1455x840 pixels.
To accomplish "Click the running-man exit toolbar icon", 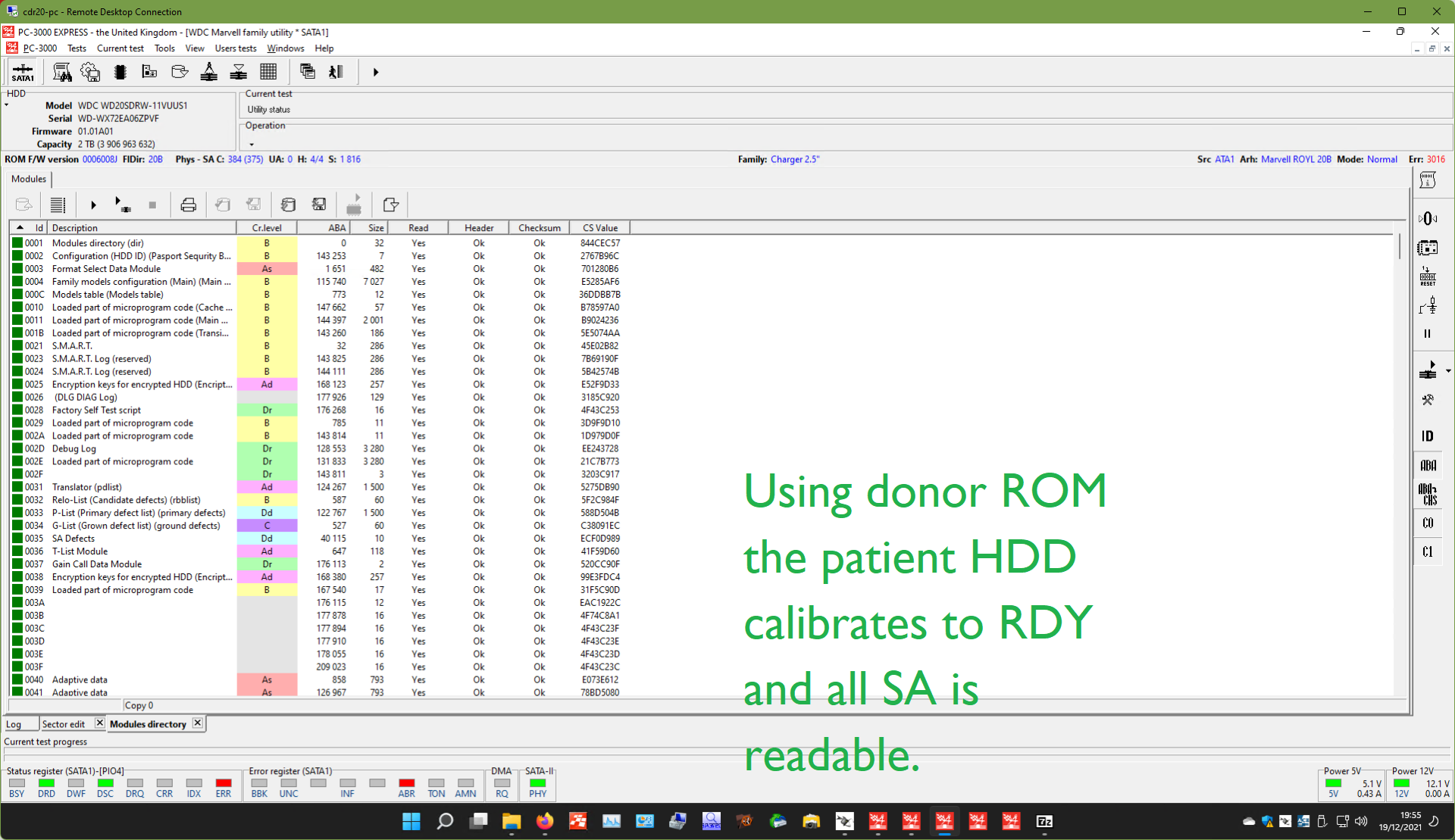I will [336, 72].
